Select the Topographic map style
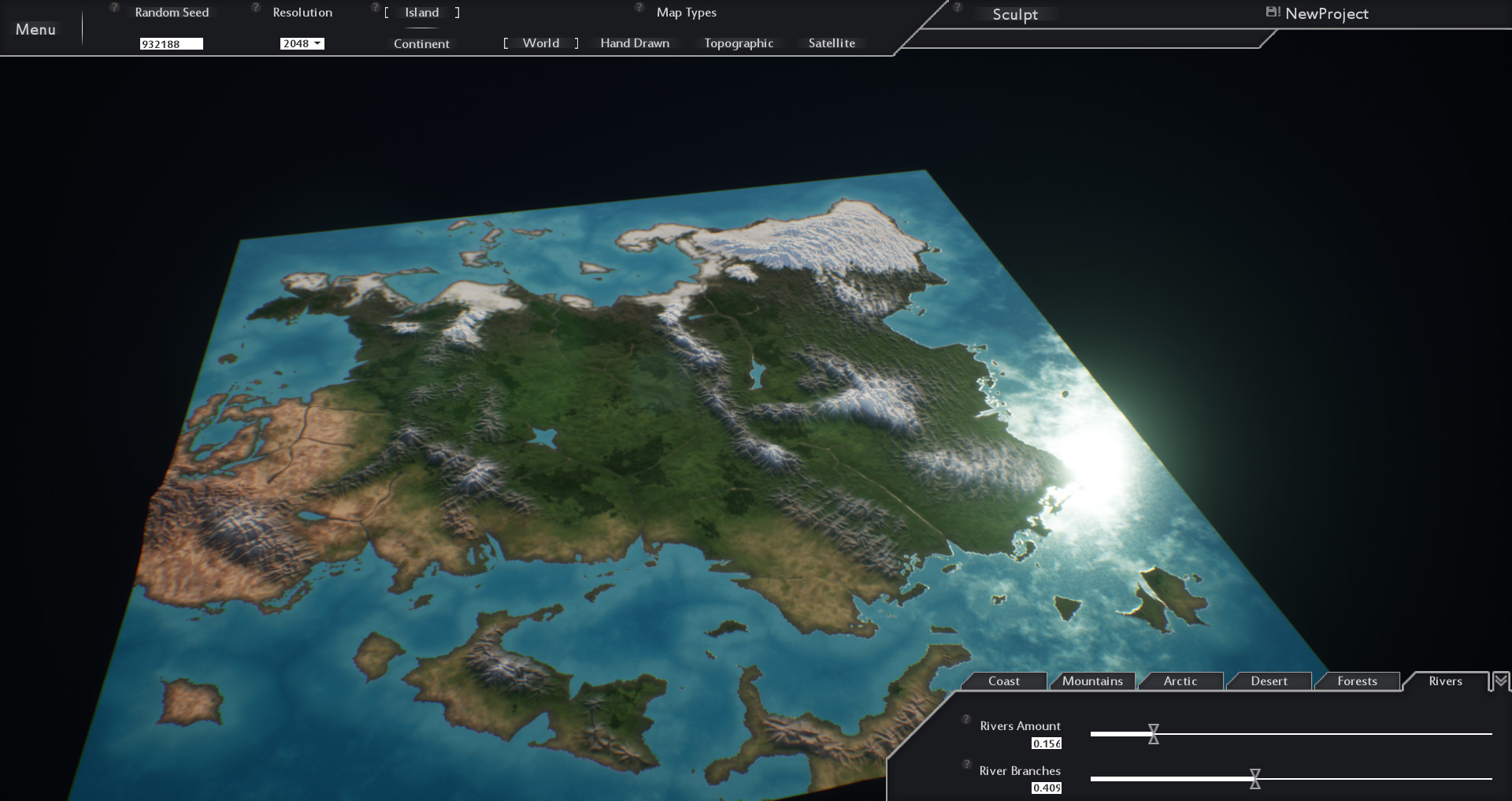1512x801 pixels. tap(737, 43)
